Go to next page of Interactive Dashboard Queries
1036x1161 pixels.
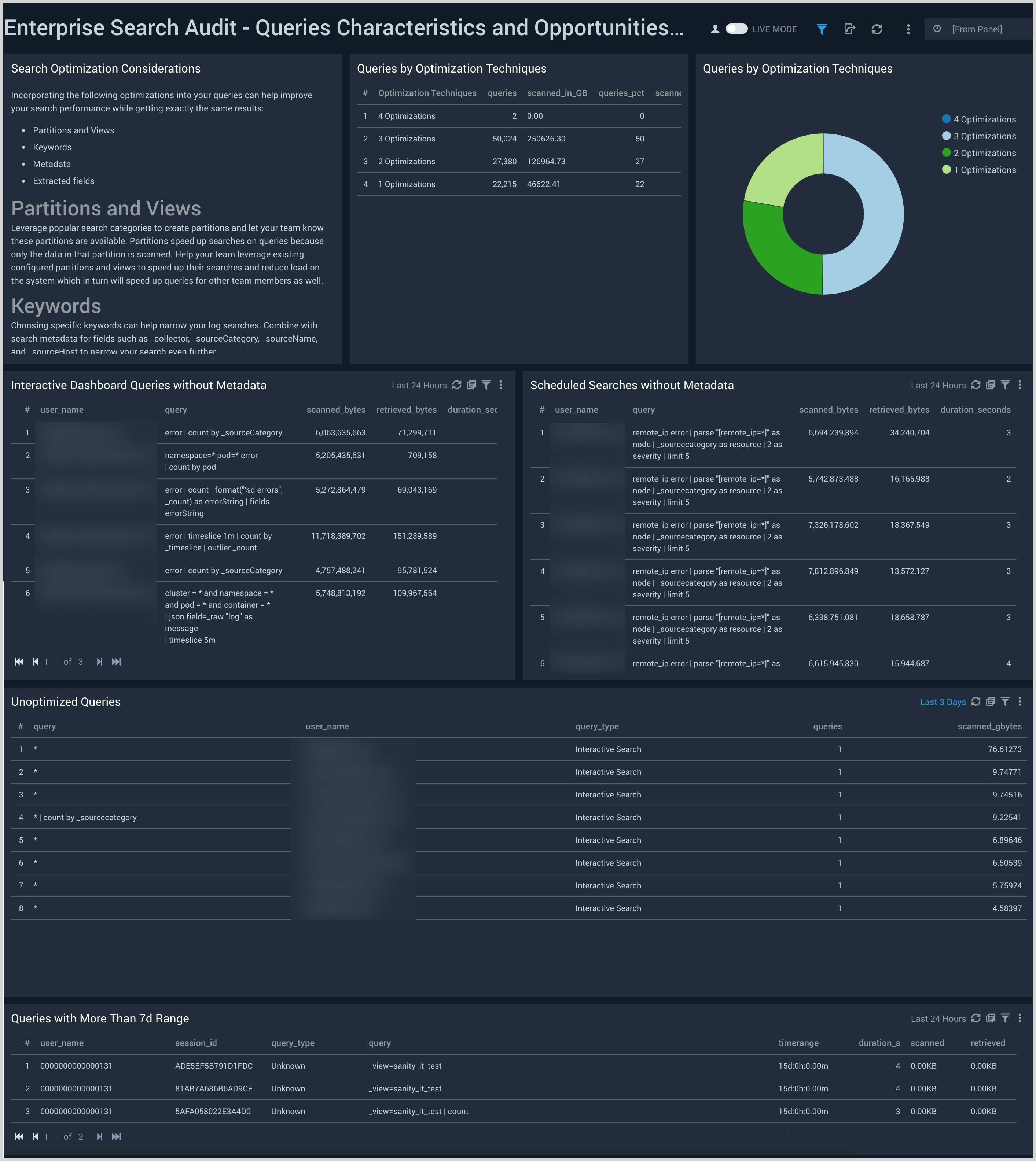[100, 661]
